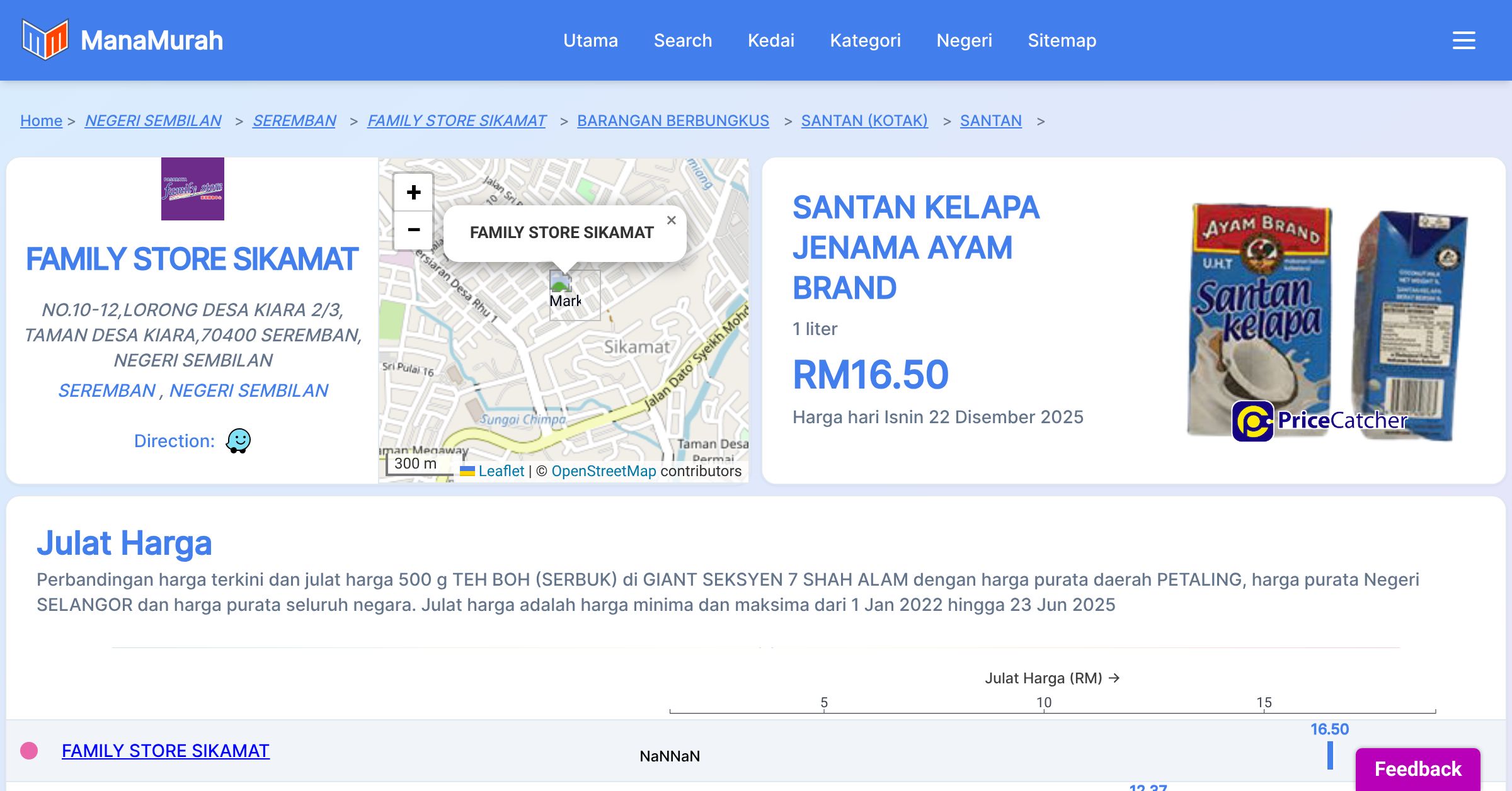
Task: Zoom in on the map
Action: pyautogui.click(x=413, y=193)
